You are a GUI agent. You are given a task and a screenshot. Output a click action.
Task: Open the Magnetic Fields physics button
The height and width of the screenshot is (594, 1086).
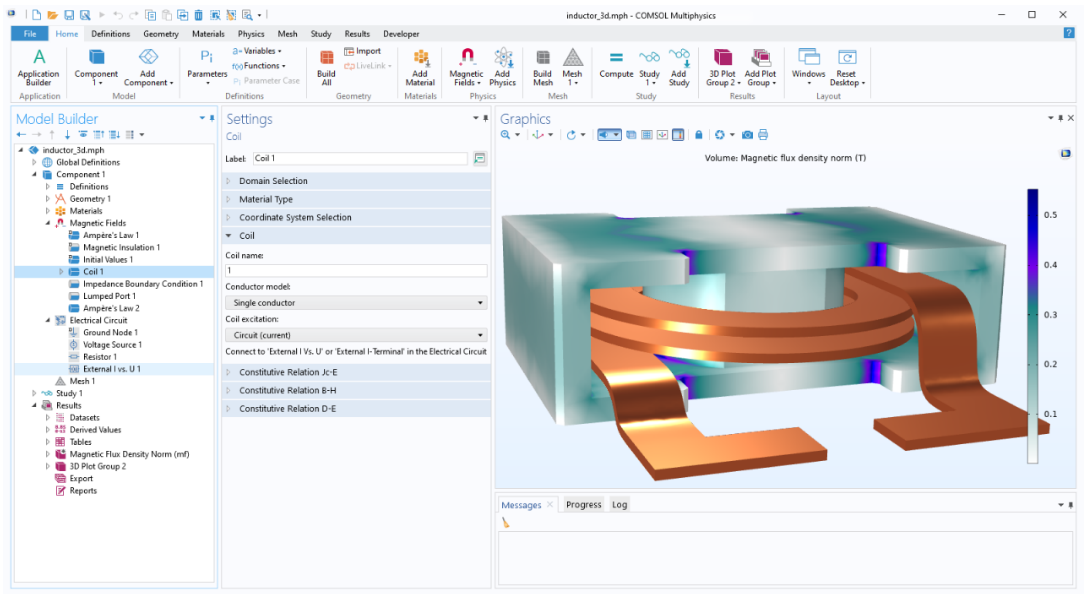pos(466,68)
